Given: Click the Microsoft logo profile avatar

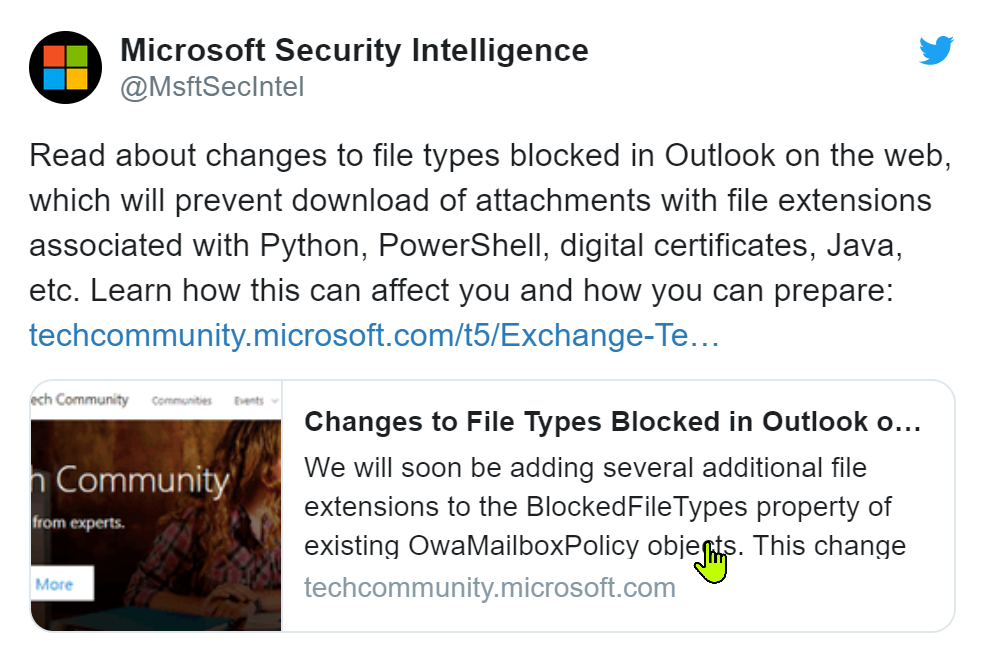Looking at the screenshot, I should coord(66,68).
